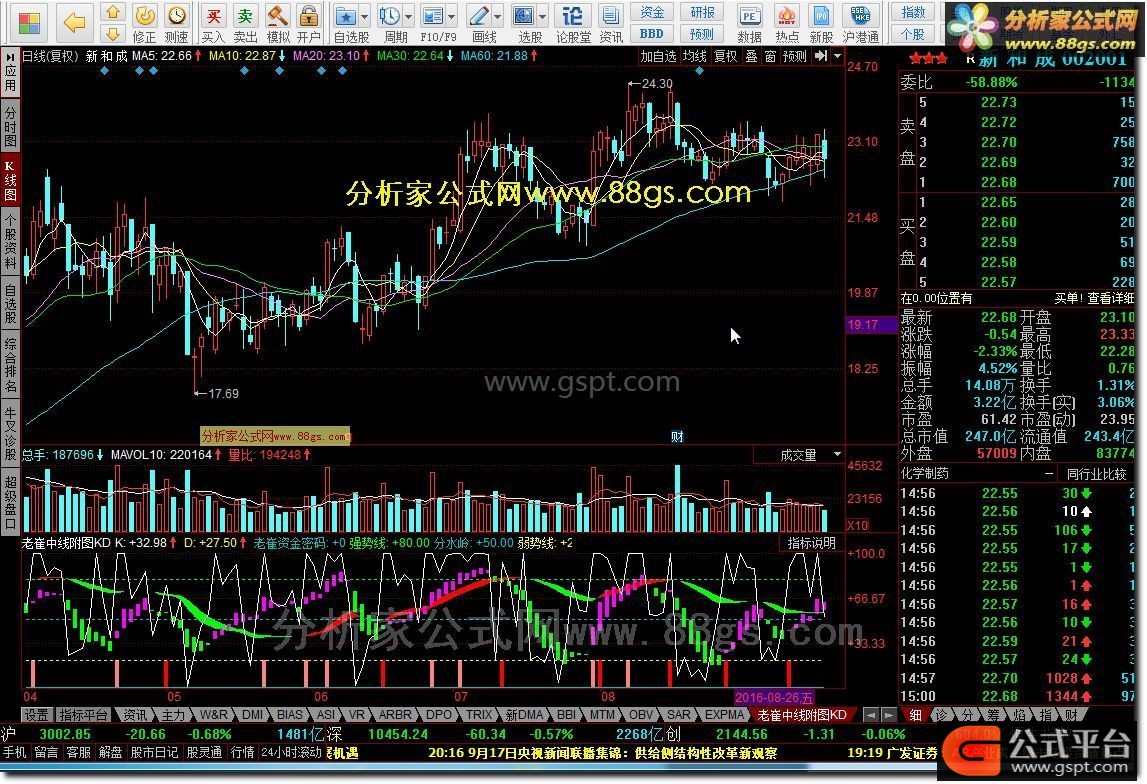Screen dimensions: 1147x784
Task: Expand the 自选股 dropdown arrow
Action: tap(364, 16)
